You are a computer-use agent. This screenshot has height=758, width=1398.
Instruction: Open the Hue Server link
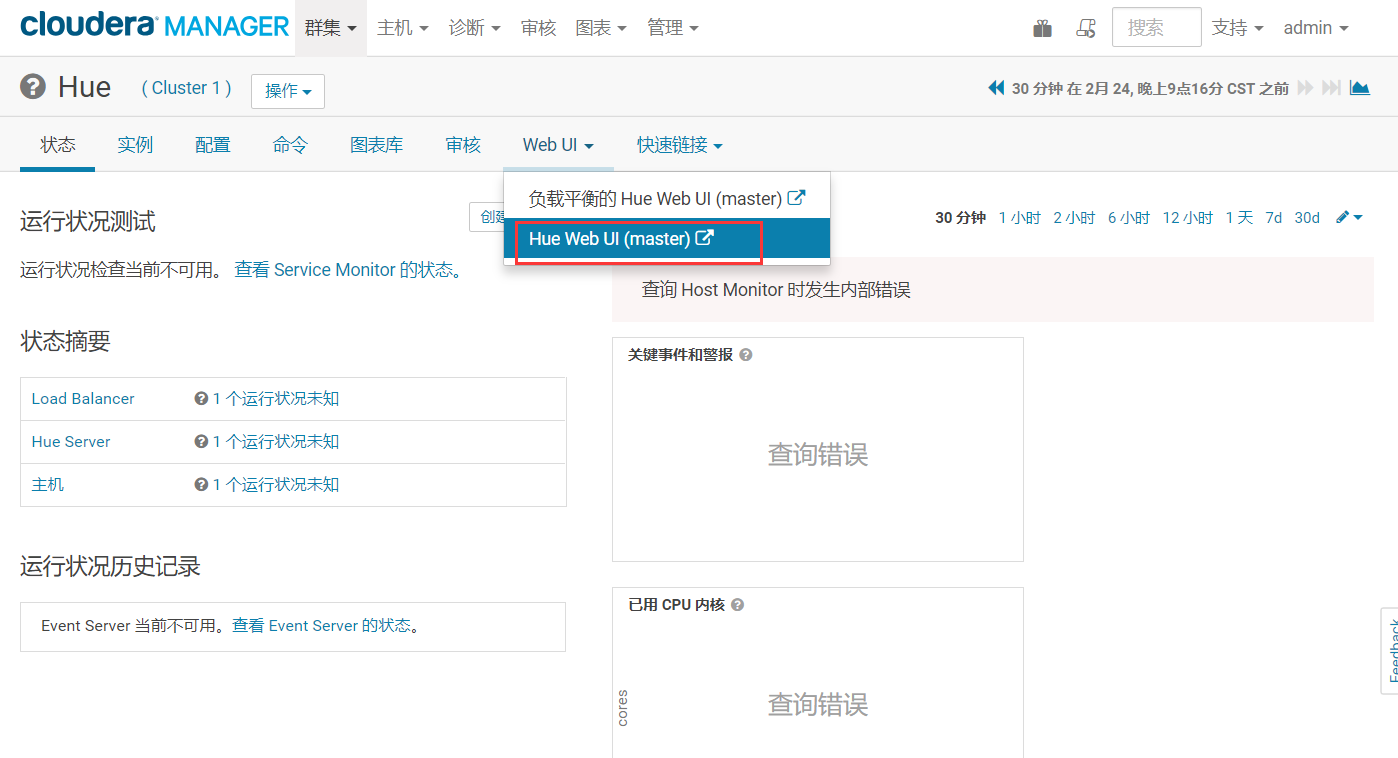[71, 441]
